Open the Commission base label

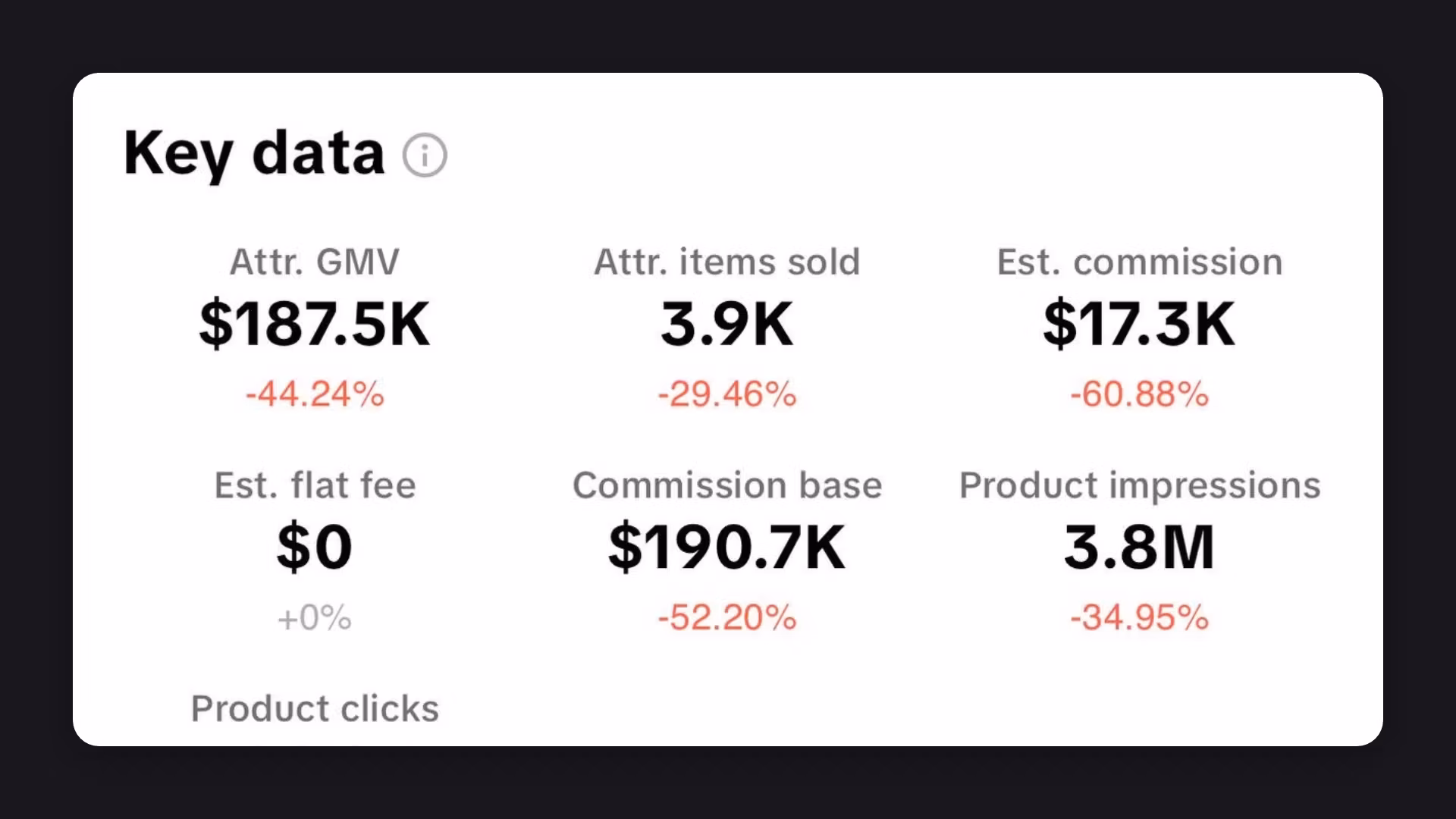tap(727, 485)
